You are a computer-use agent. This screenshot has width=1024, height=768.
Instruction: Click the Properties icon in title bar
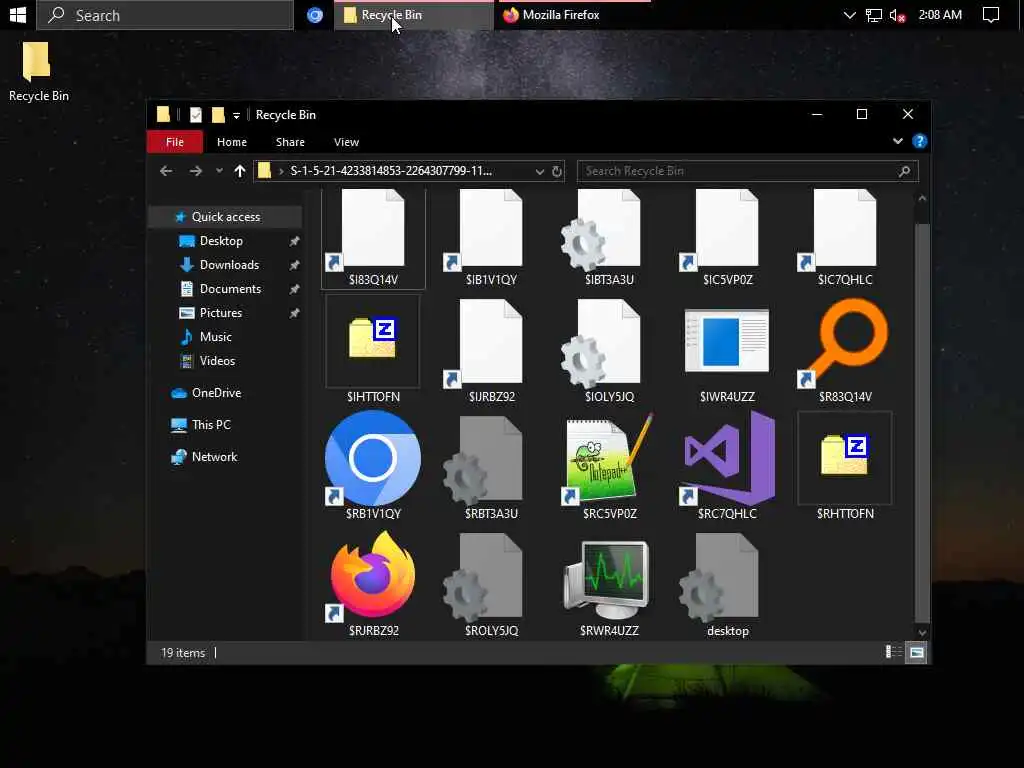(195, 115)
